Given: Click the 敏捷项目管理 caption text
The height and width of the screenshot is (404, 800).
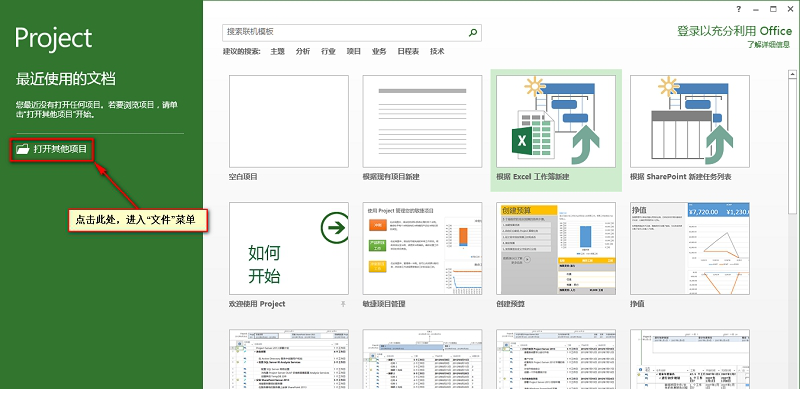Looking at the screenshot, I should click(384, 304).
